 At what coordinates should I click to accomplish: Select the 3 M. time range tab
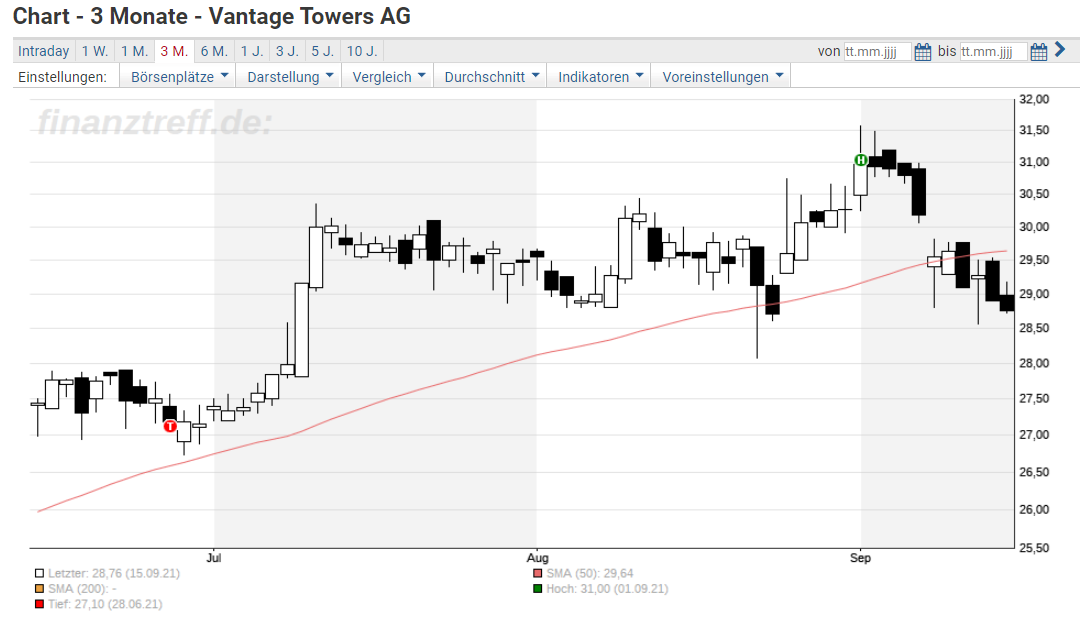point(174,51)
